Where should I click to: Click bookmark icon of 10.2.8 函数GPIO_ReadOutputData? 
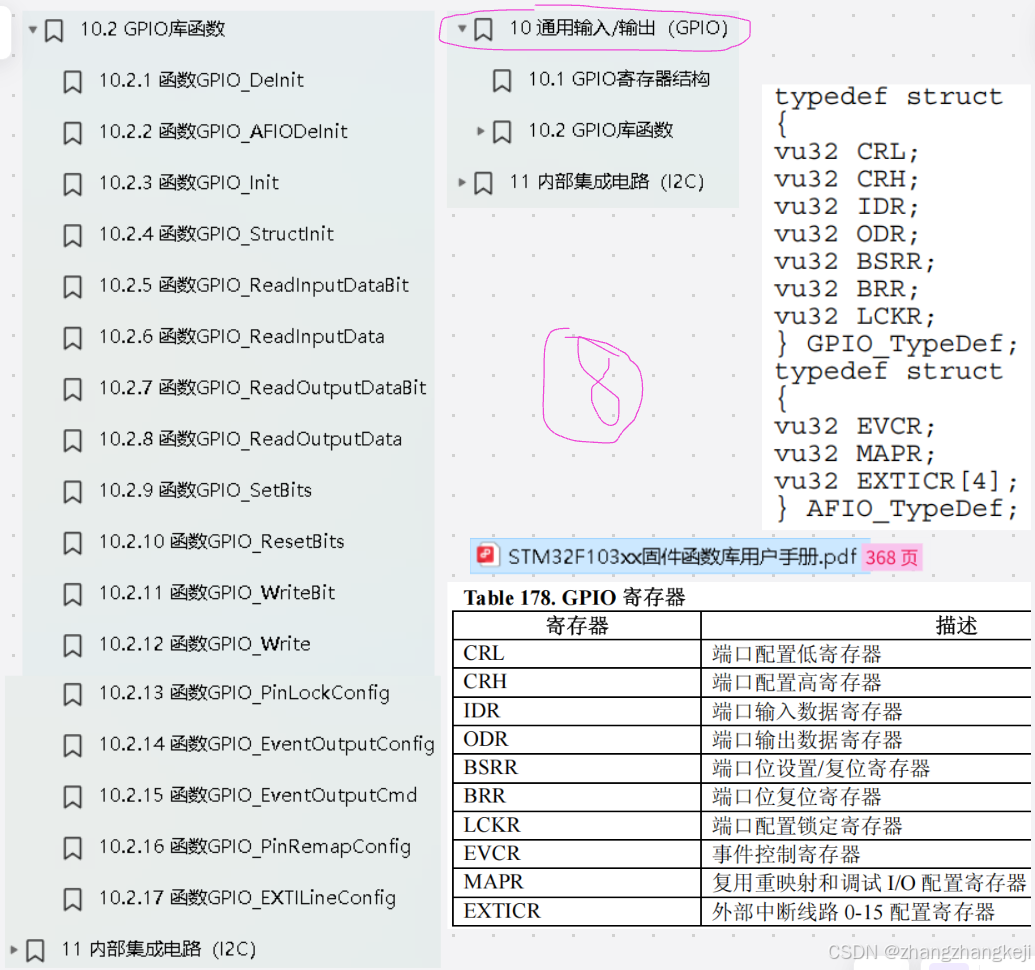pos(72,440)
